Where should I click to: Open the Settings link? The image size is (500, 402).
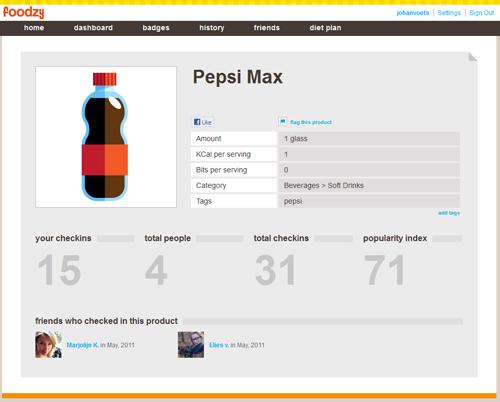449,13
